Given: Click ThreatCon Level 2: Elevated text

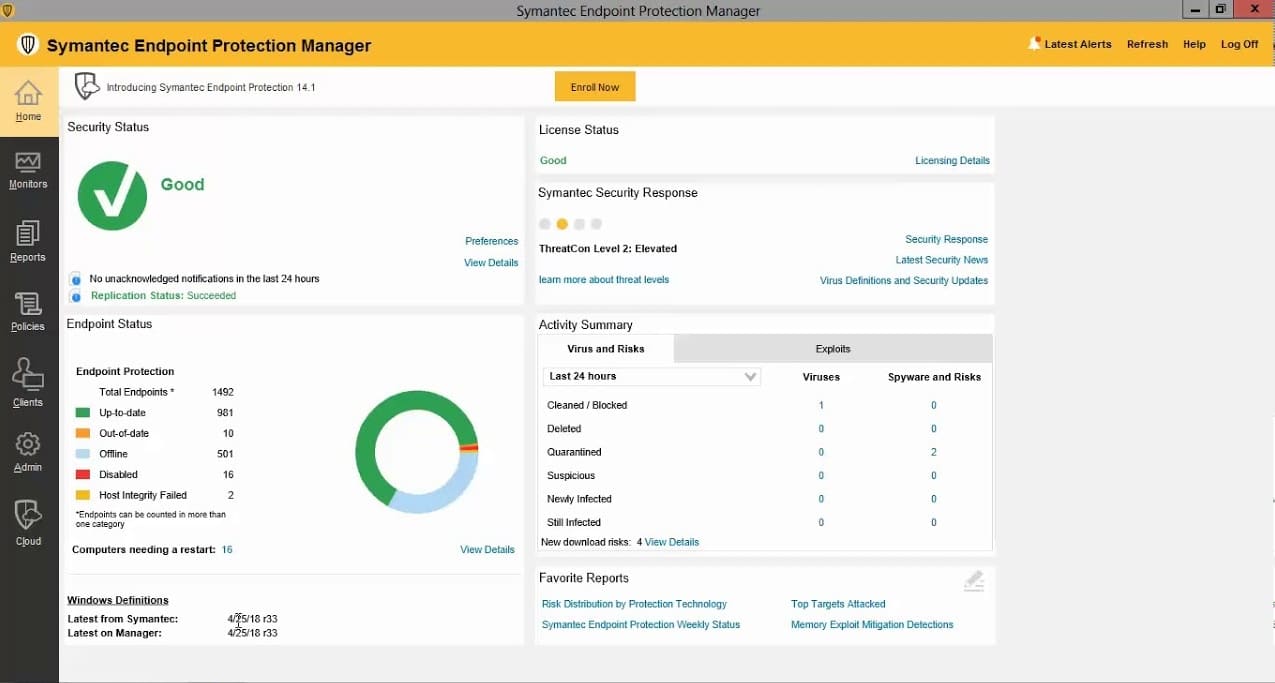Looking at the screenshot, I should coord(608,249).
